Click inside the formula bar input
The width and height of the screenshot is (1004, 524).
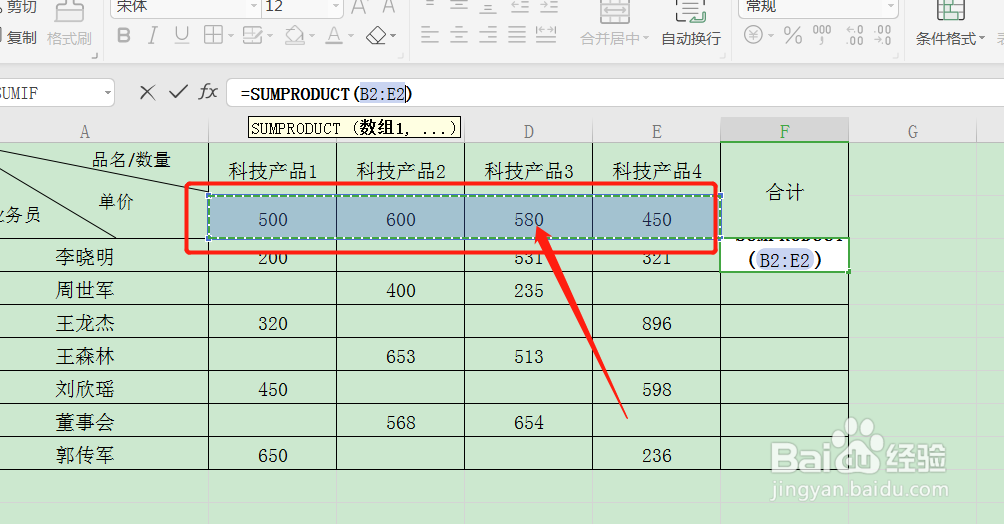pos(615,94)
